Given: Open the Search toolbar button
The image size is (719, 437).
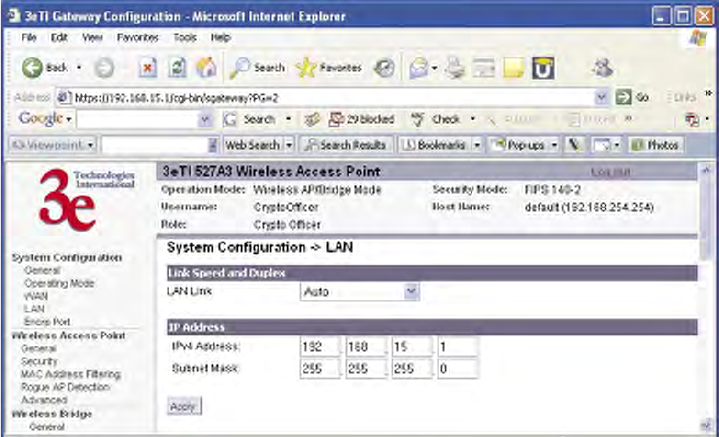Looking at the screenshot, I should 258,68.
